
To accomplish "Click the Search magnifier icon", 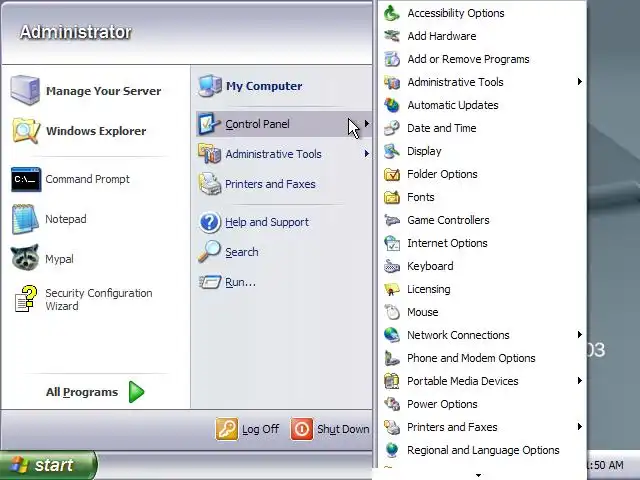I will 209,251.
